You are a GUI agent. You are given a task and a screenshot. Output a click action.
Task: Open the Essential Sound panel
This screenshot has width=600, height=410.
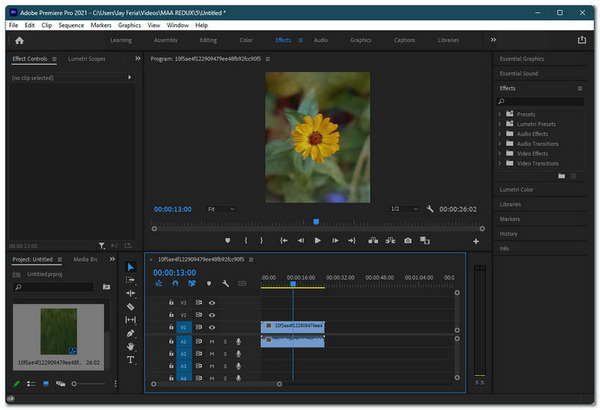519,74
